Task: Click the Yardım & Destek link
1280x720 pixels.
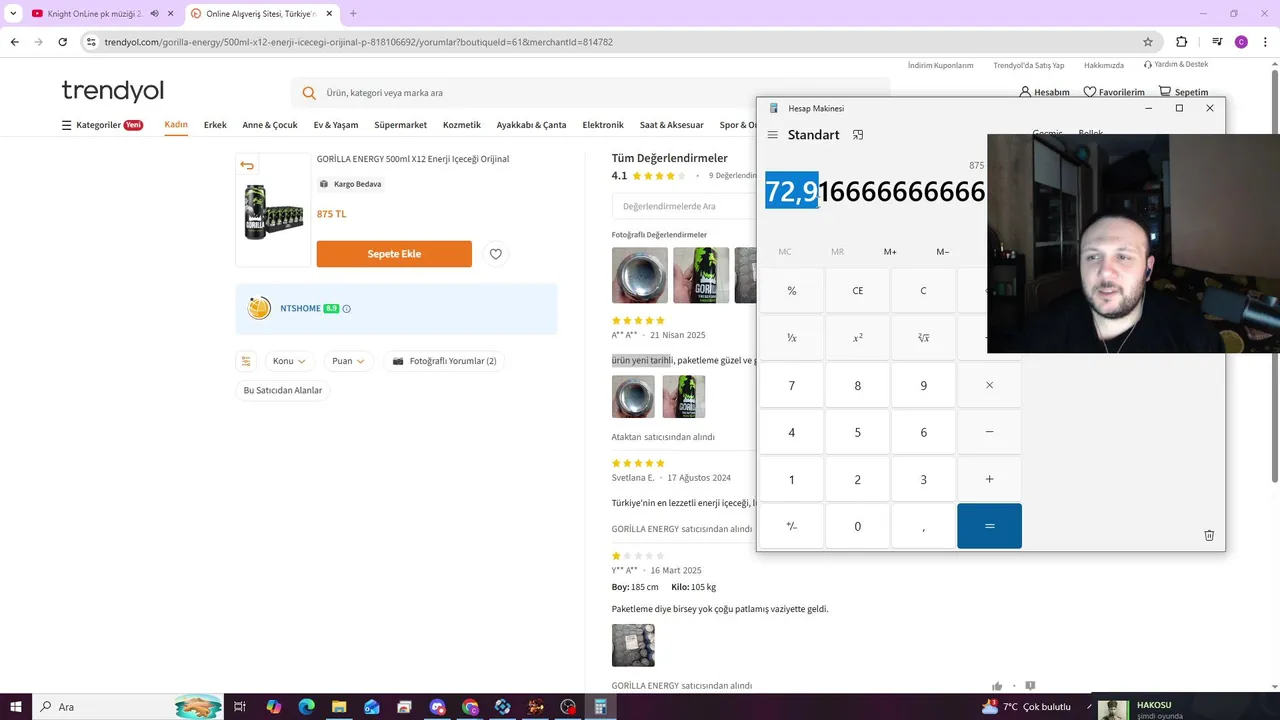Action: [1176, 64]
